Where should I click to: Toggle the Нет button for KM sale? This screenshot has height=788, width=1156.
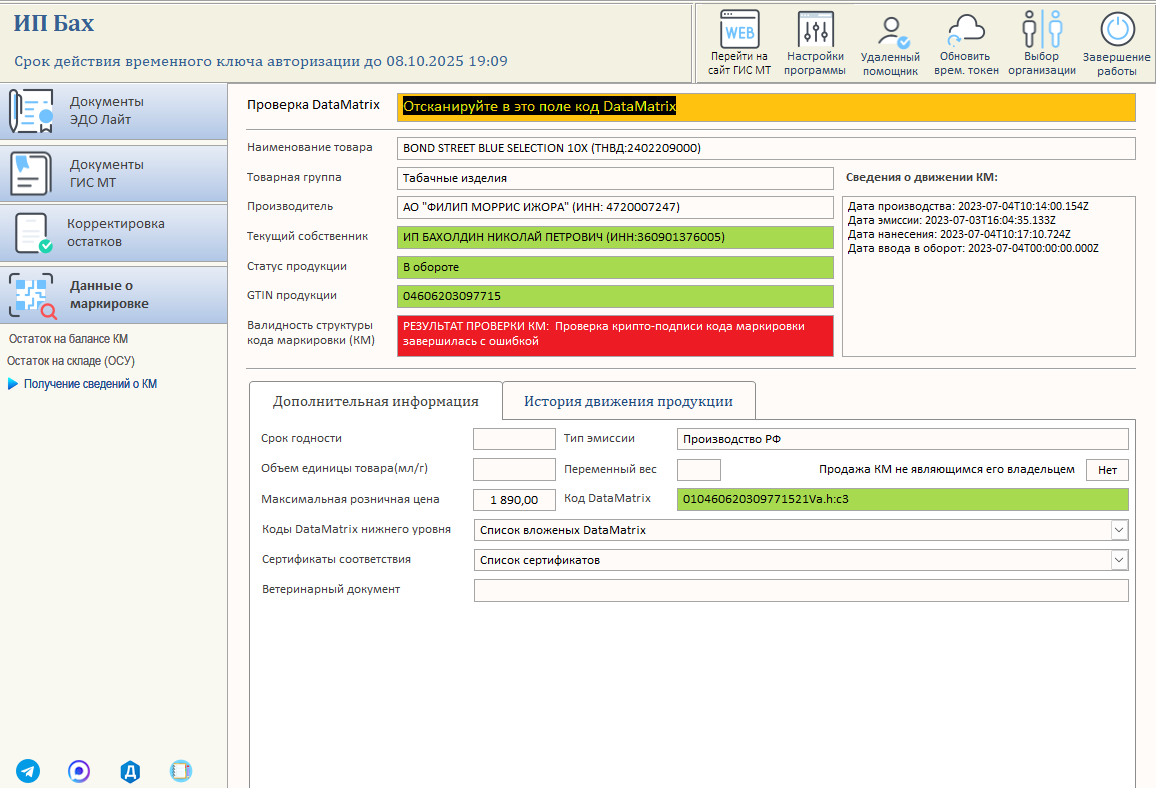click(1107, 470)
